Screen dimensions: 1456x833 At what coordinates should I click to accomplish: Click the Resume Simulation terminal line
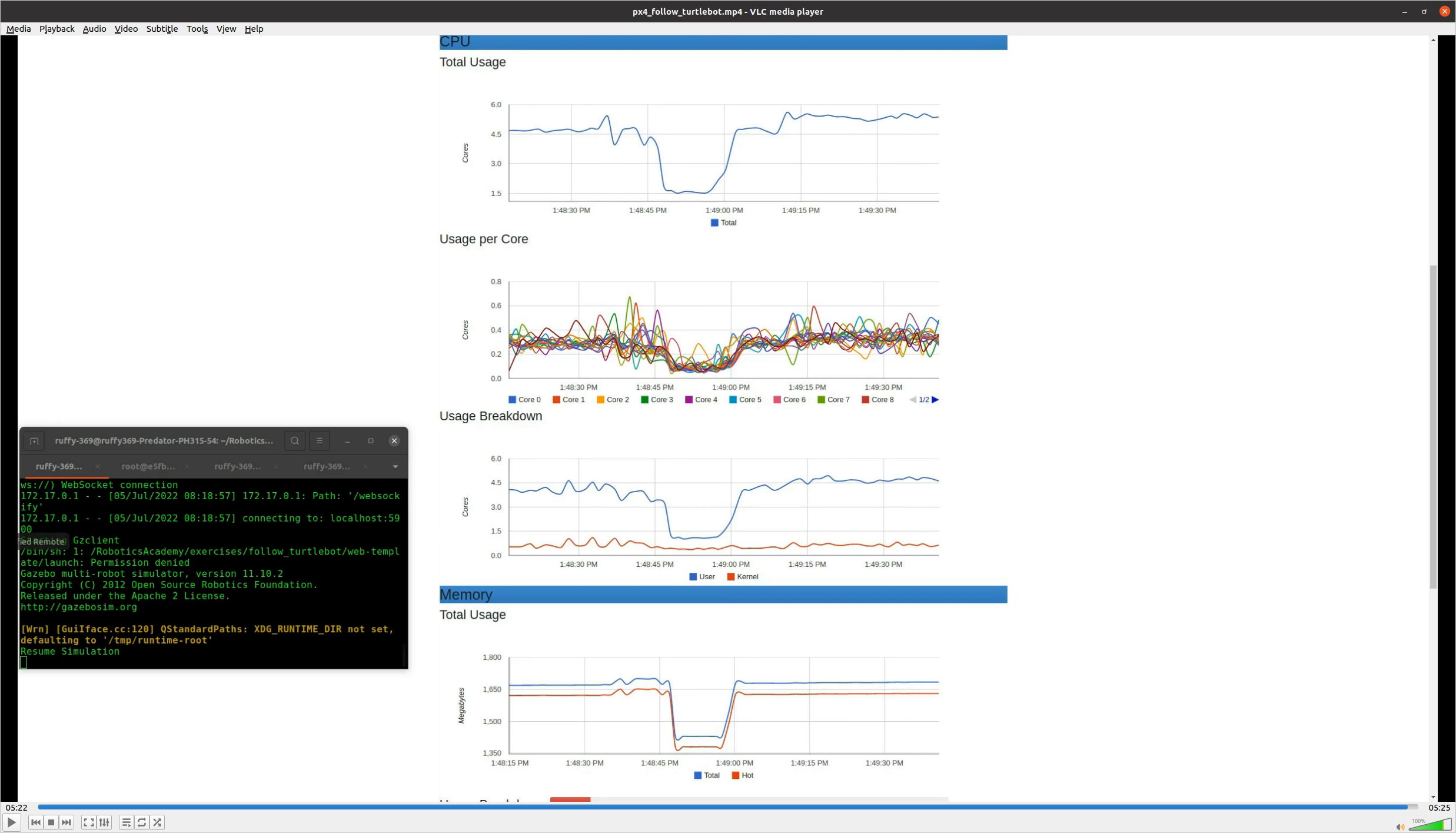click(70, 651)
